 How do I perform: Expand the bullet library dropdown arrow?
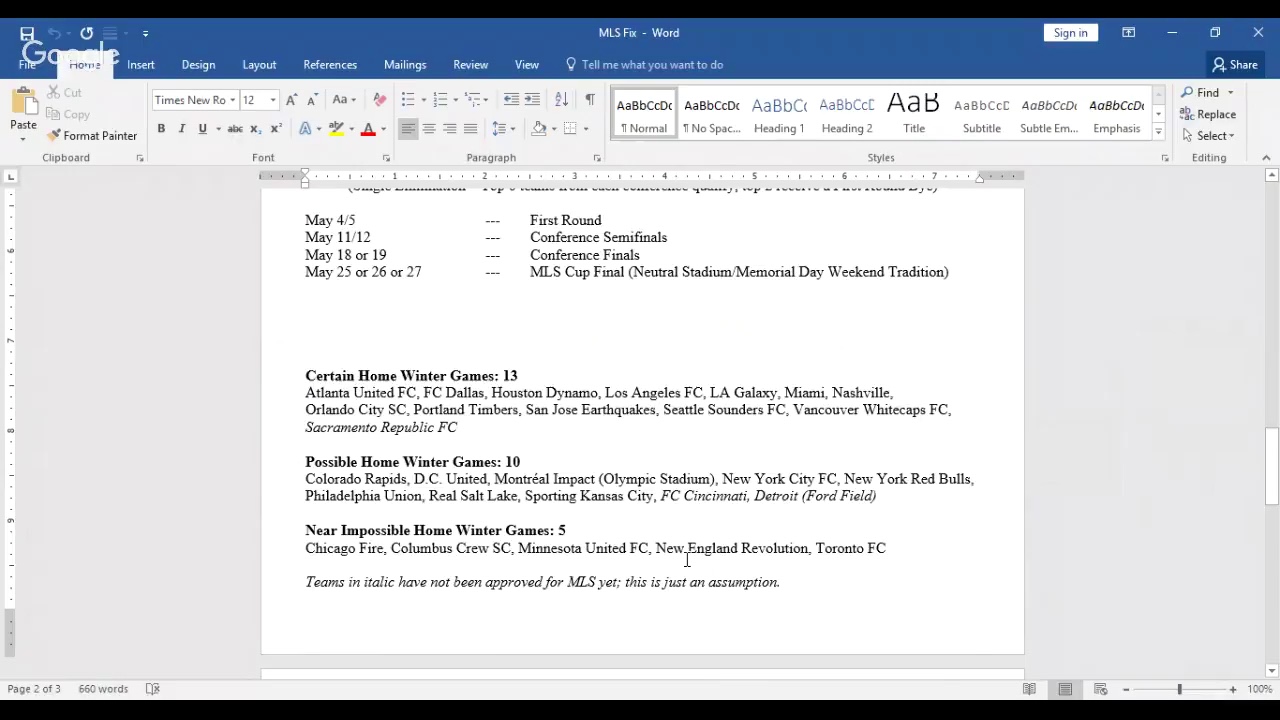click(423, 100)
